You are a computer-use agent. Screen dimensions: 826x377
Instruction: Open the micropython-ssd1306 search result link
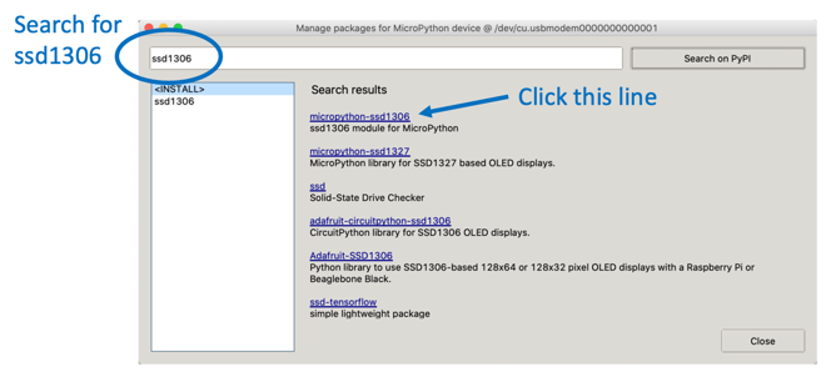coord(360,117)
